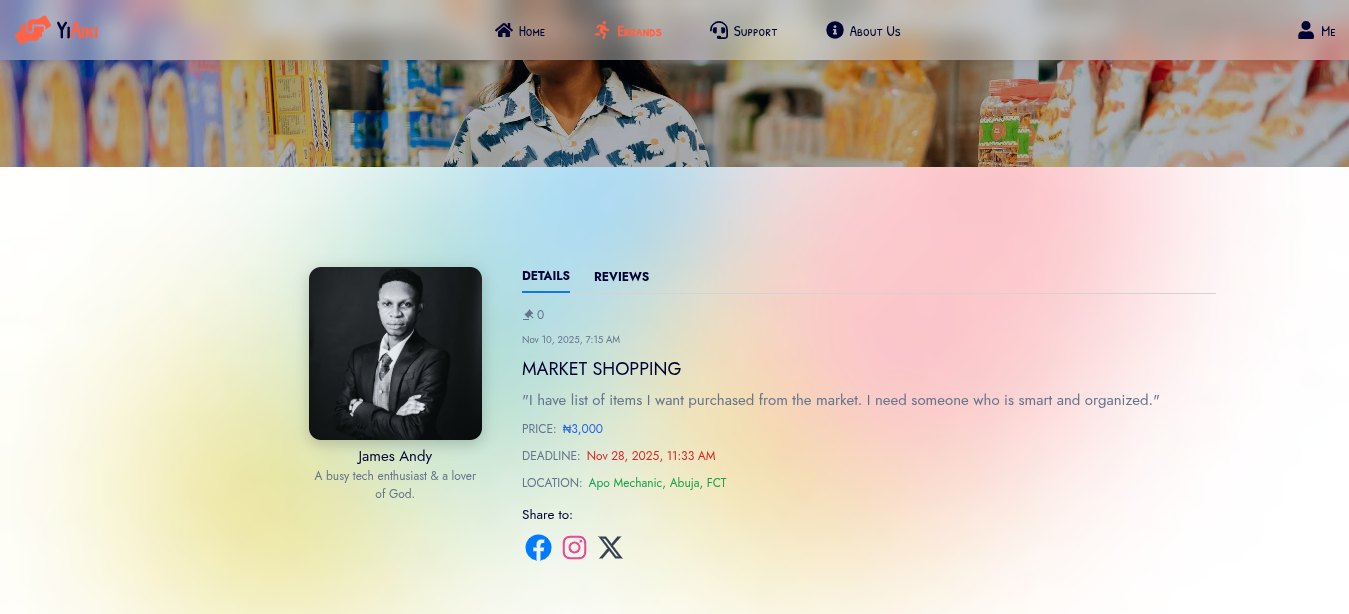The width and height of the screenshot is (1349, 614).
Task: Click the bid gavel icon
Action: (x=528, y=315)
